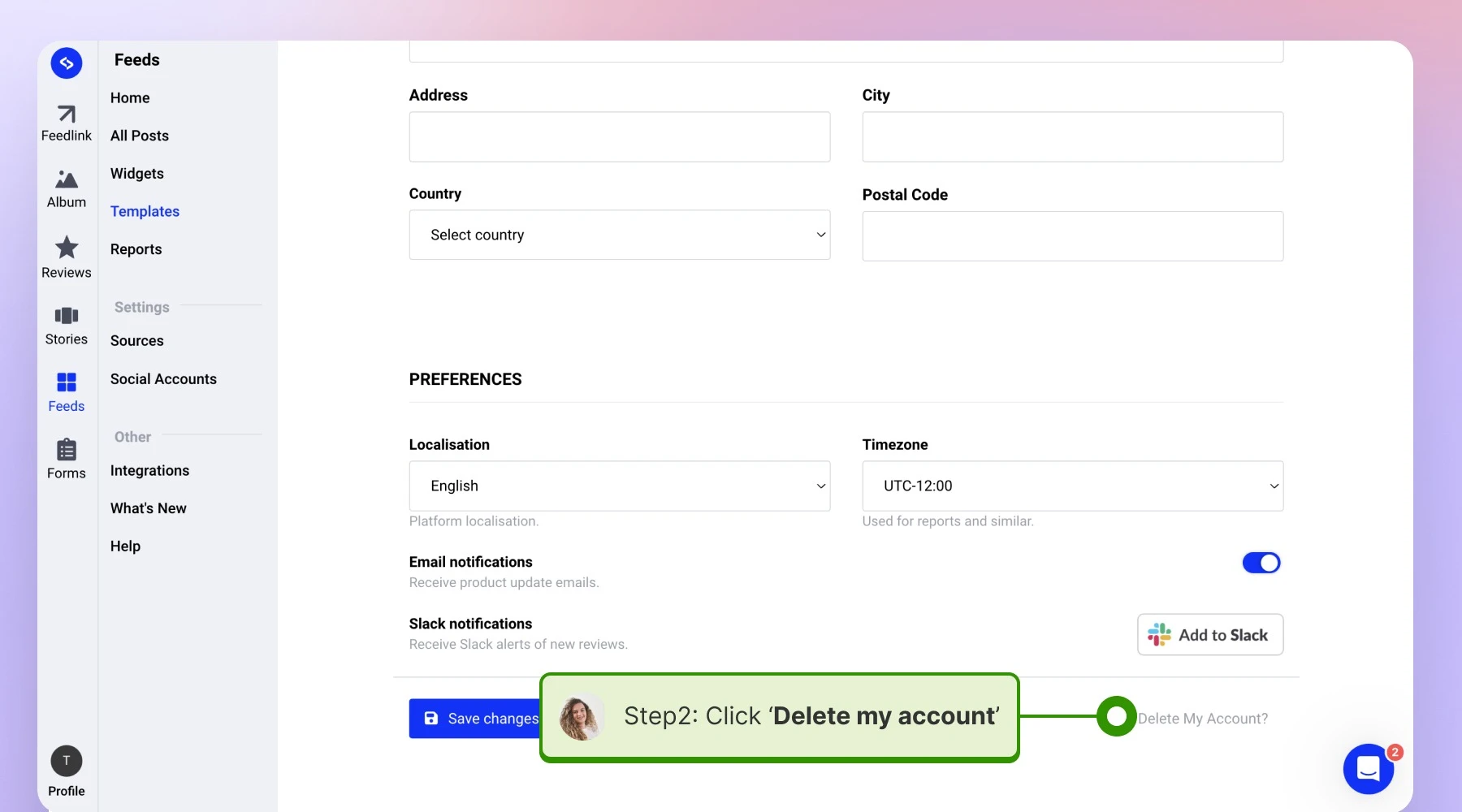This screenshot has height=812, width=1462.
Task: Expand the Select country dropdown
Action: tap(620, 235)
